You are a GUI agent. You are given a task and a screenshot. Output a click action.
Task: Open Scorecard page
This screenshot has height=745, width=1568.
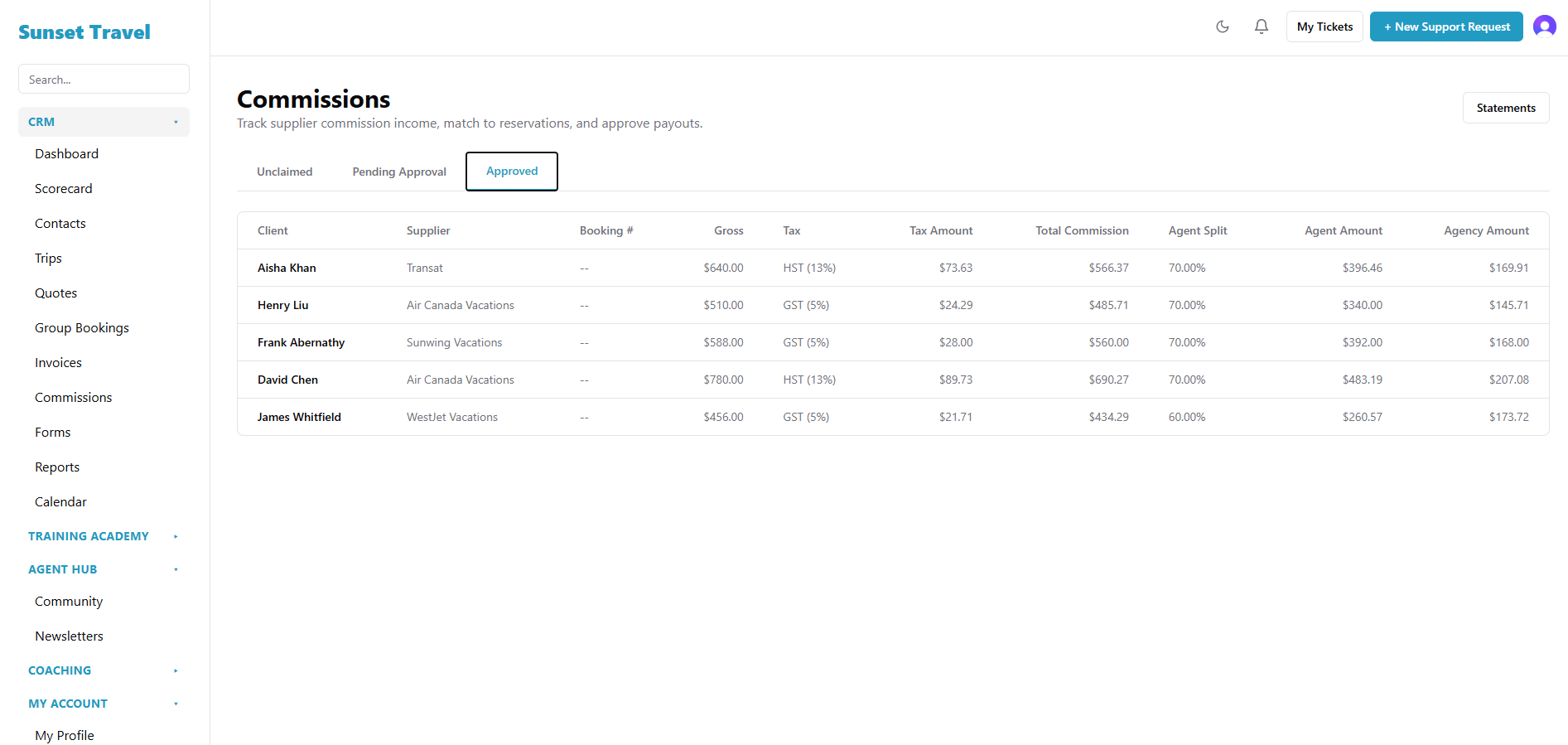pyautogui.click(x=64, y=189)
